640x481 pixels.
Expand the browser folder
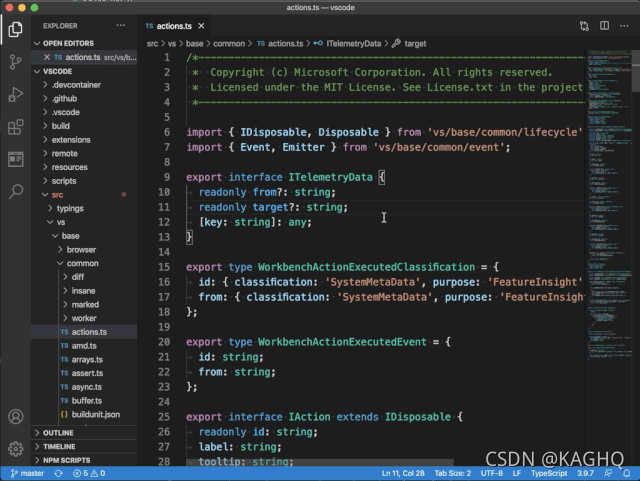pyautogui.click(x=84, y=249)
